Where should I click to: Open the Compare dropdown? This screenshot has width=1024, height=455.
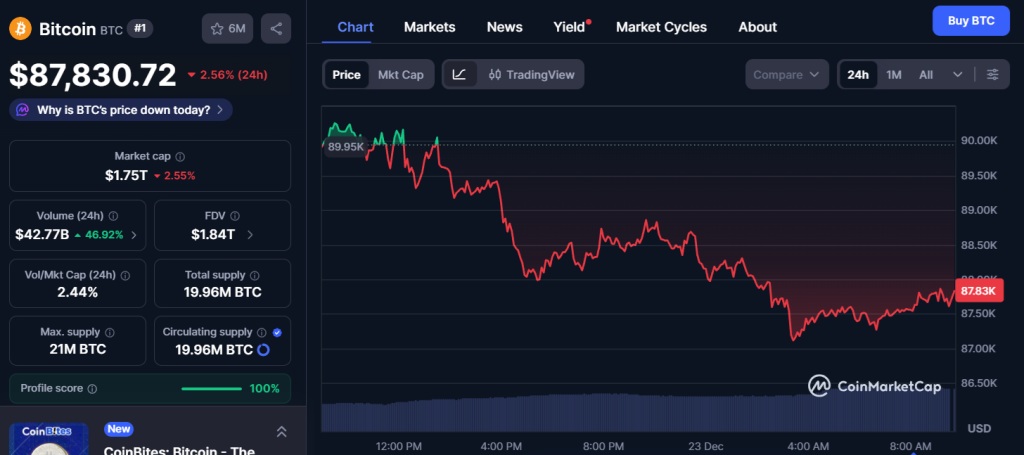[x=787, y=74]
